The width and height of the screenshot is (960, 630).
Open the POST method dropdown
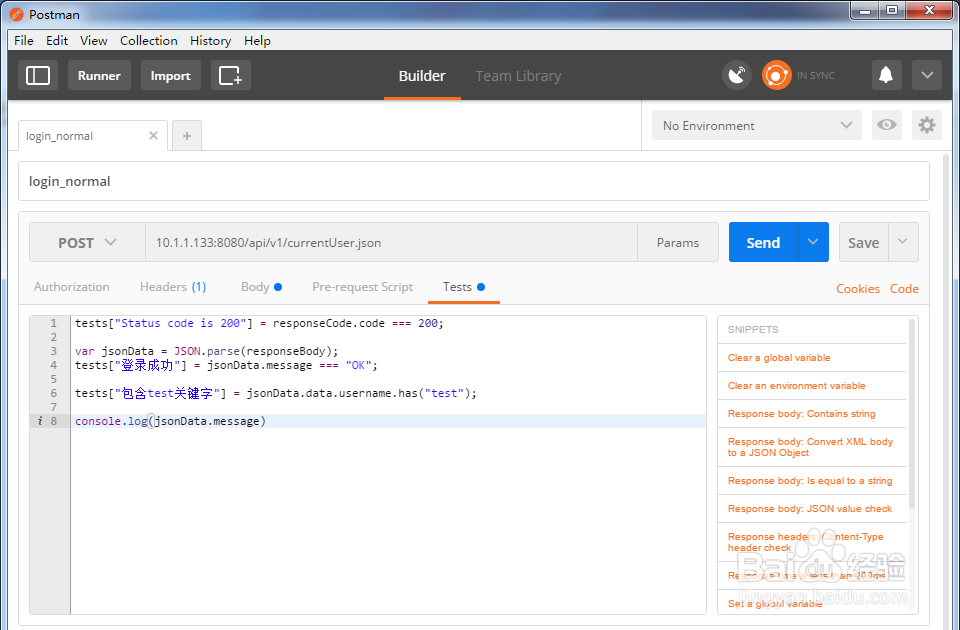tap(87, 242)
